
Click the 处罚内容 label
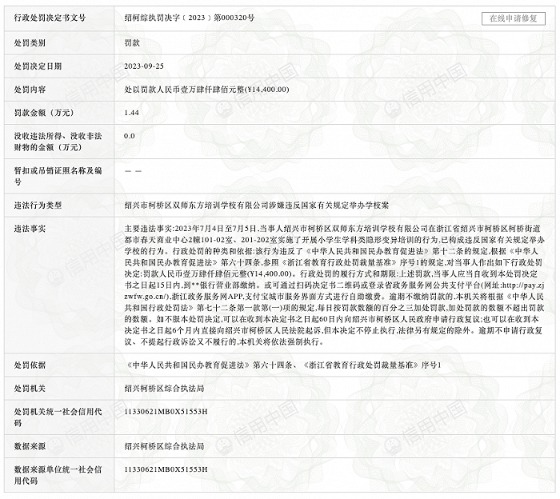(x=30, y=89)
